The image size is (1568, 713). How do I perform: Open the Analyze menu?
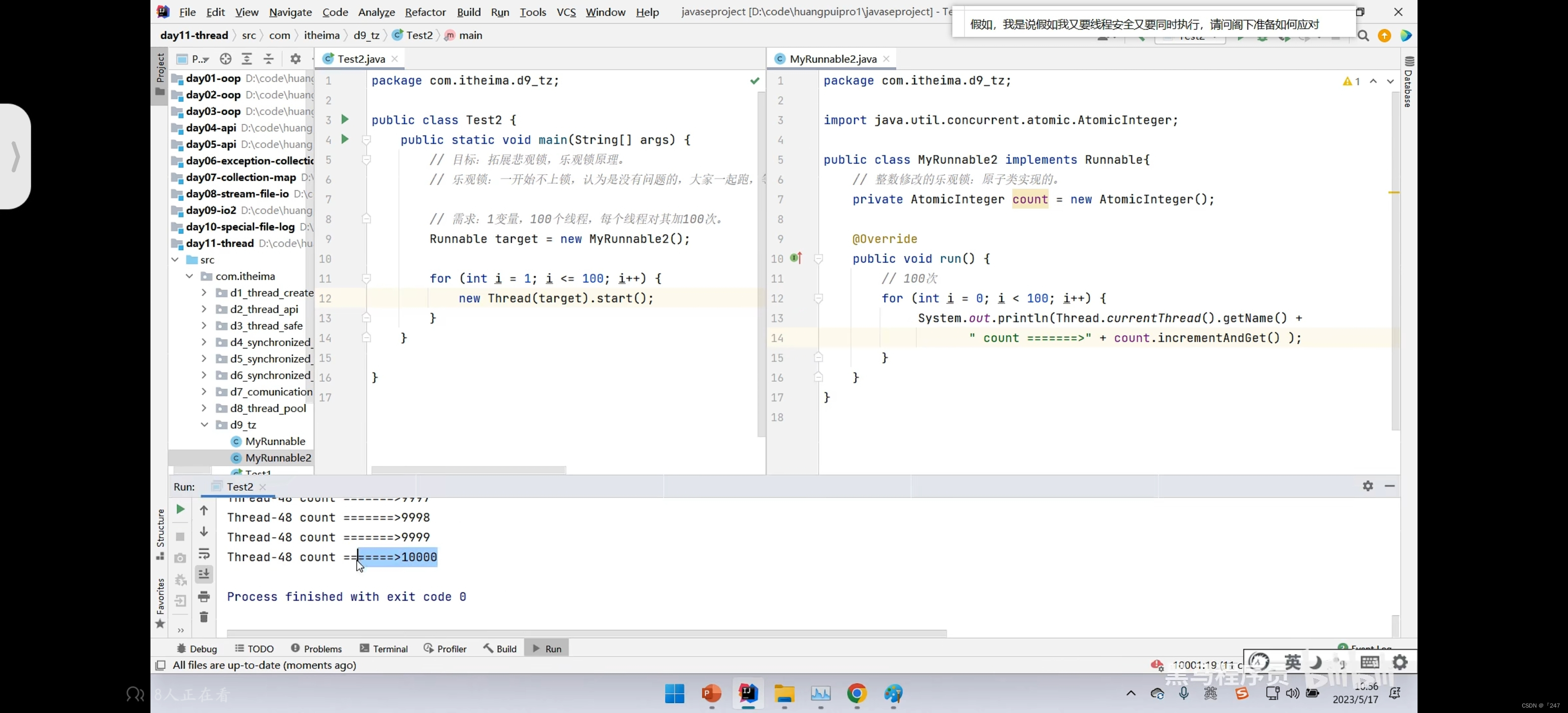pyautogui.click(x=376, y=11)
